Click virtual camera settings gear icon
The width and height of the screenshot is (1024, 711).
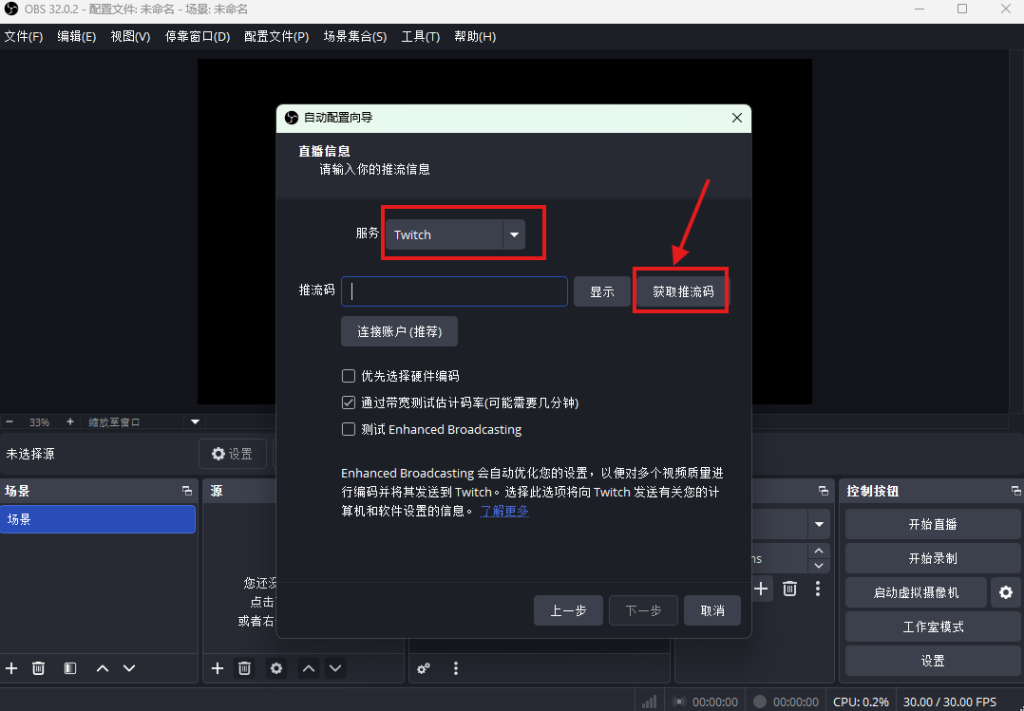click(1005, 593)
